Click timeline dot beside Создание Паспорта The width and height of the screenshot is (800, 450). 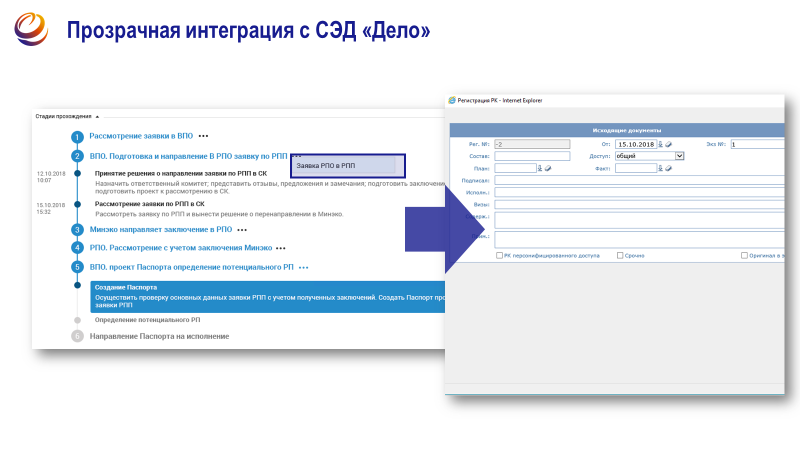pyautogui.click(x=78, y=285)
